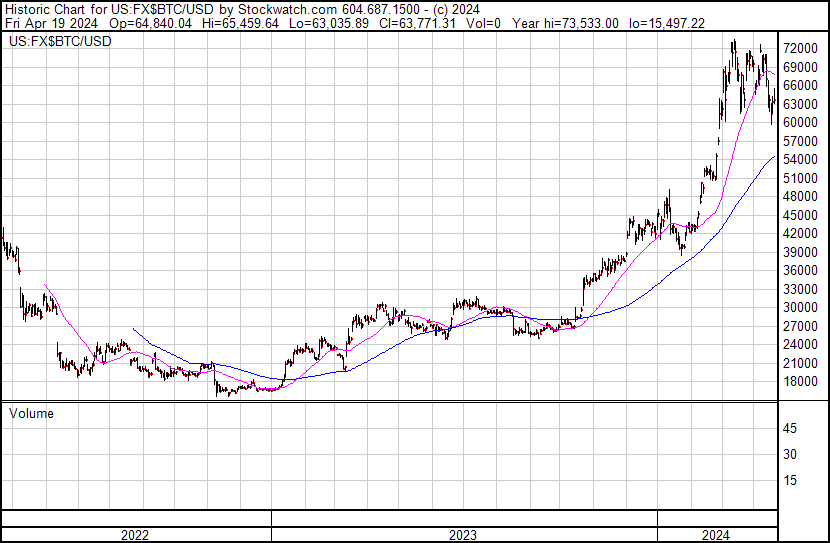Click the Vol=0 volume value in the header
This screenshot has width=830, height=543.
coord(482,22)
